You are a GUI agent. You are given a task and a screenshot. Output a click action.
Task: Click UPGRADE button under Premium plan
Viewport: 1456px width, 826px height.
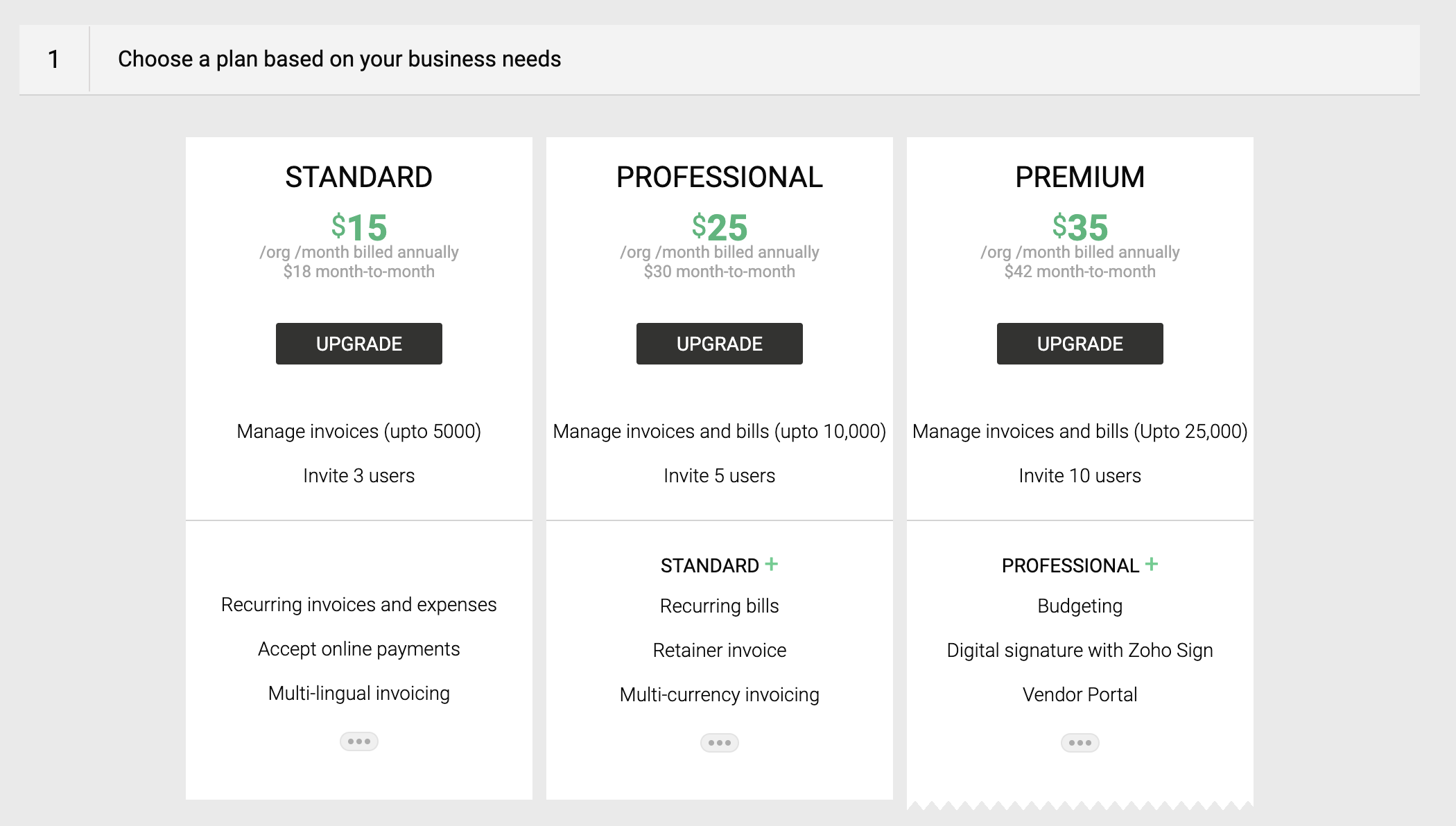coord(1080,344)
